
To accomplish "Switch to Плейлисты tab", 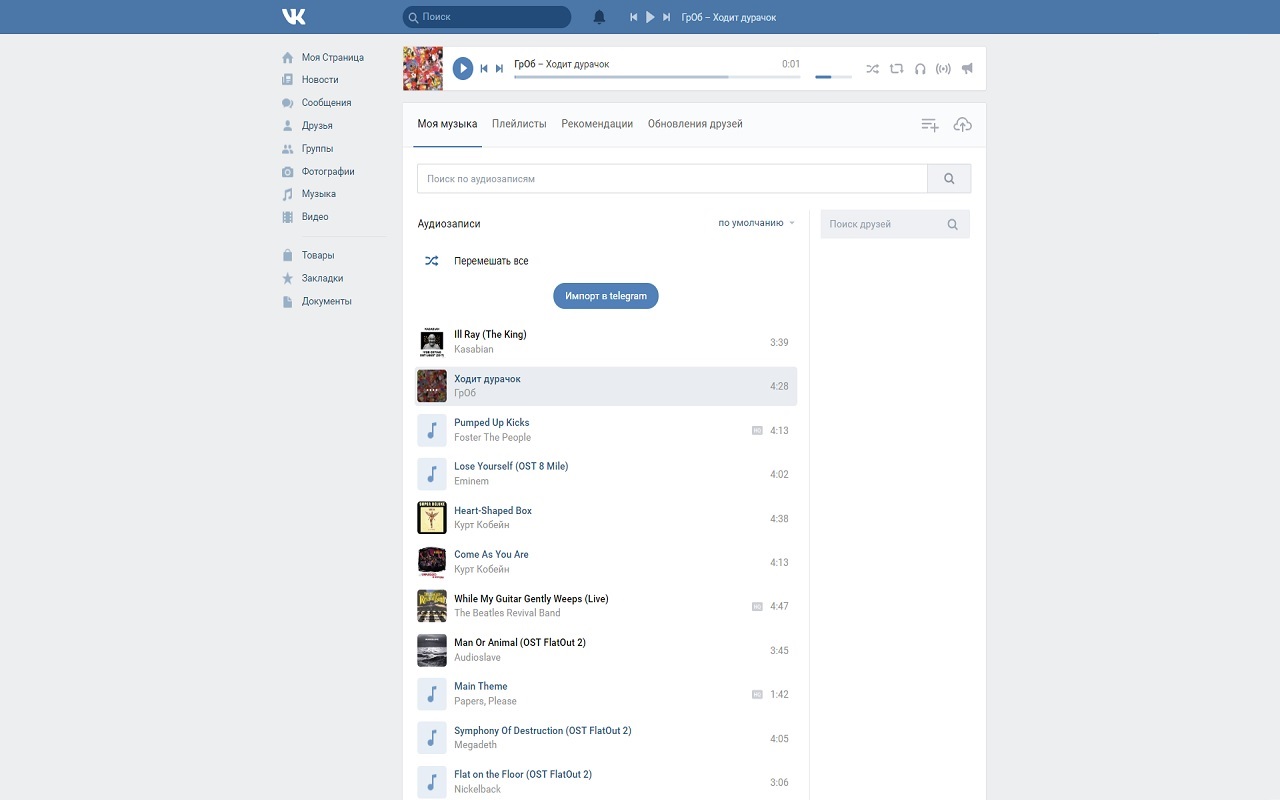I will [x=519, y=124].
